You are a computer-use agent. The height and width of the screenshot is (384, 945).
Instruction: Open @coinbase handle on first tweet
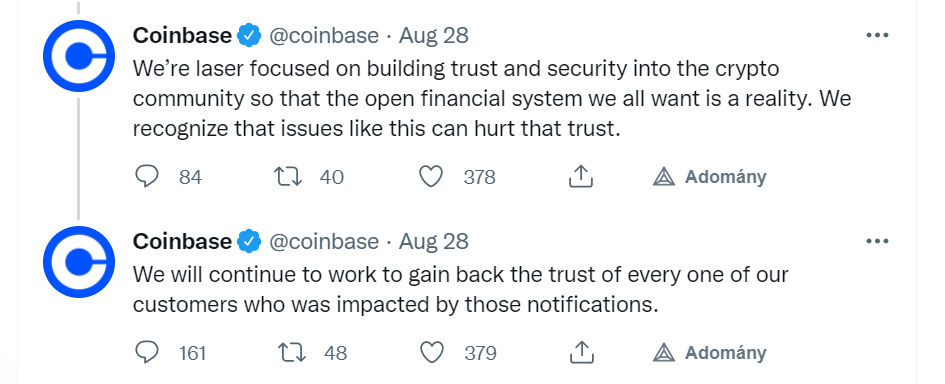[x=324, y=36]
